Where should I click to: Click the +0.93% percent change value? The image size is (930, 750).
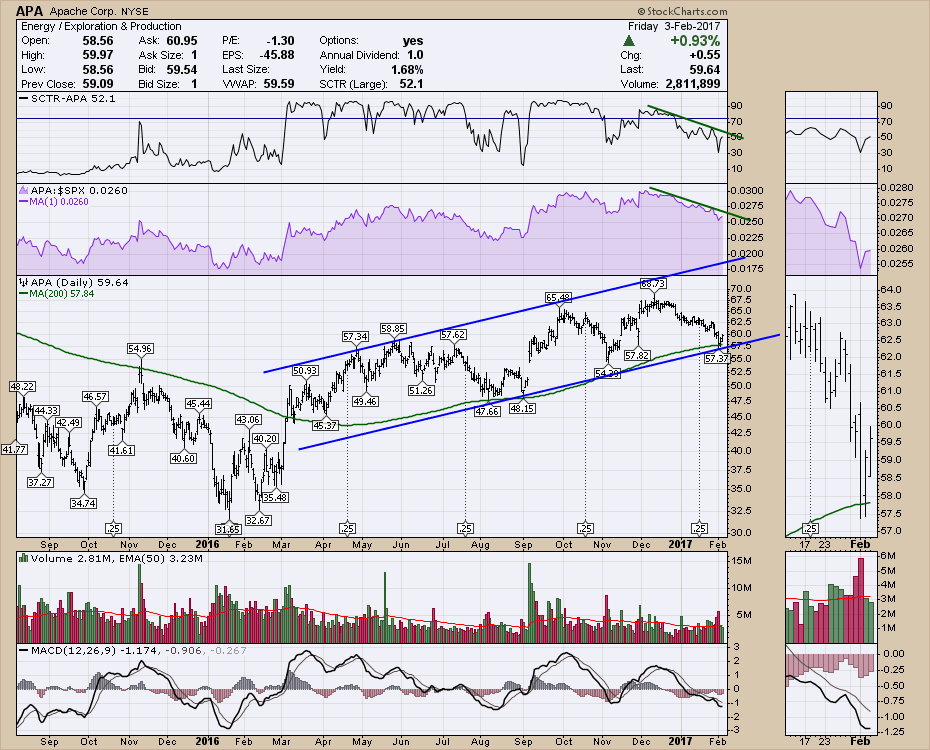[x=695, y=41]
